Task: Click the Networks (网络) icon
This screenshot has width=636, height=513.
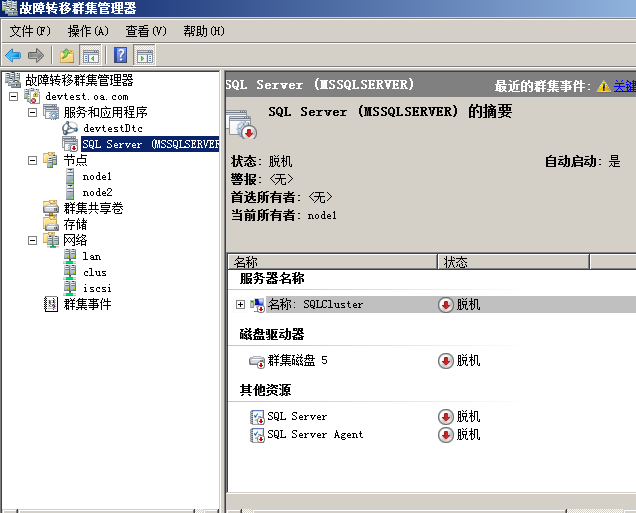Action: (x=52, y=240)
